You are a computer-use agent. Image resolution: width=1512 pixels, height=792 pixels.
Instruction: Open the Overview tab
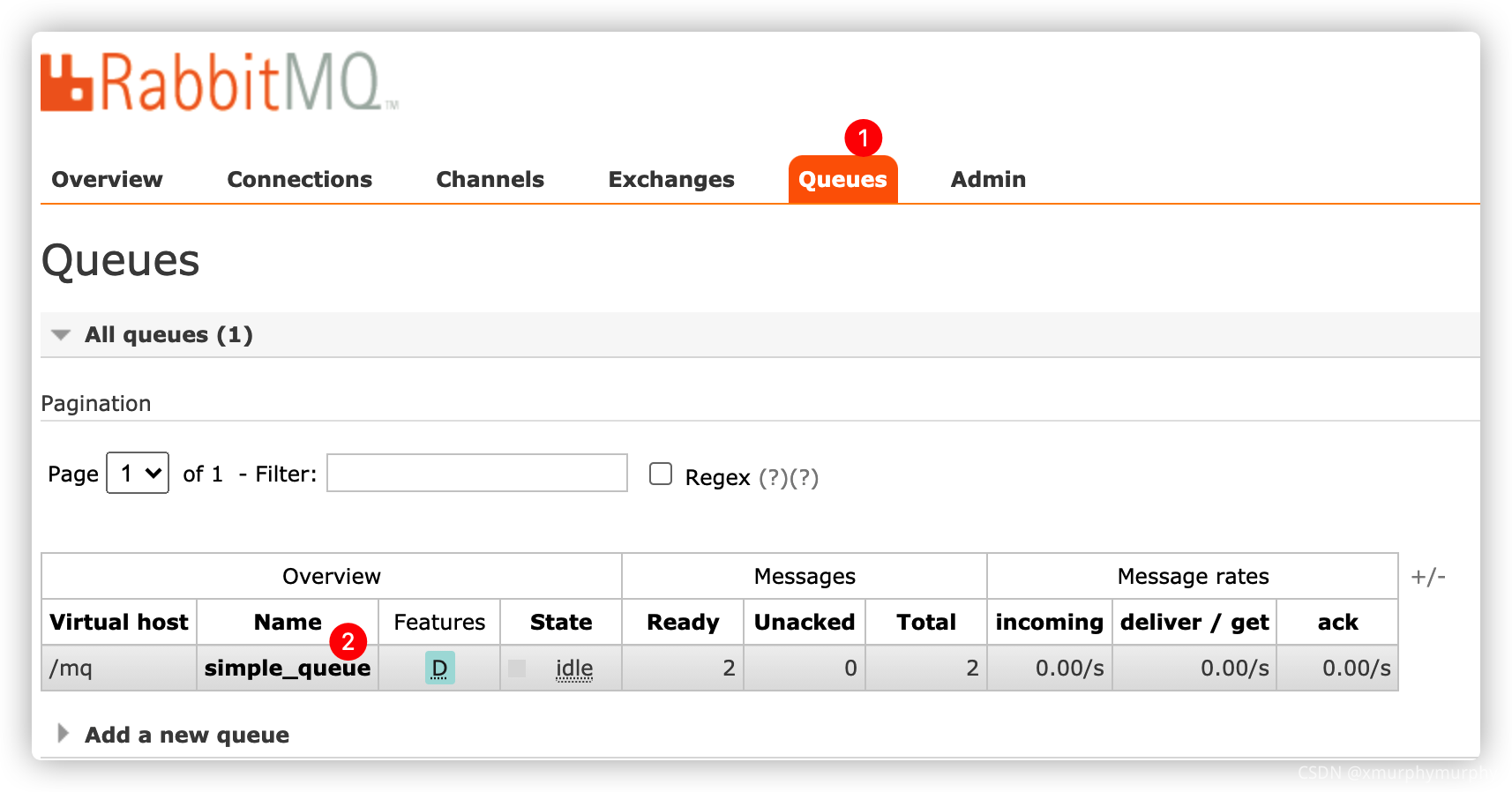pos(107,179)
